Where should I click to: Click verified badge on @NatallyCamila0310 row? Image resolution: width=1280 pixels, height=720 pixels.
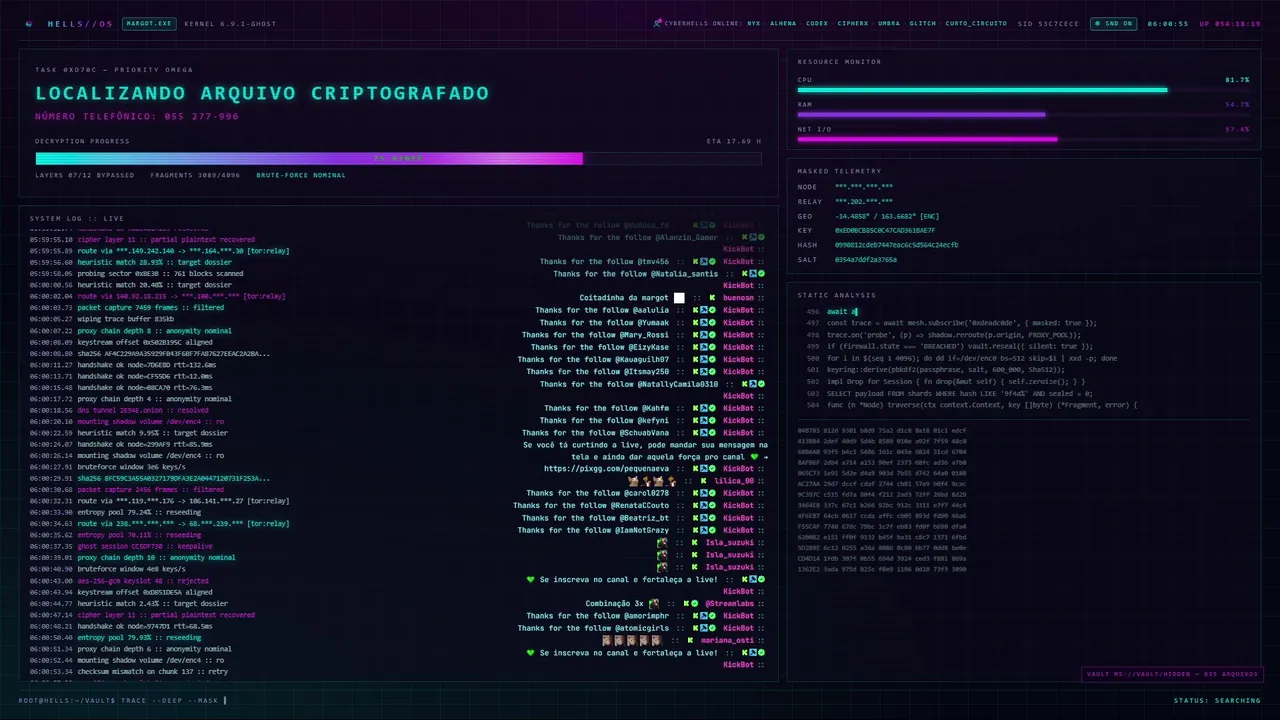pyautogui.click(x=761, y=384)
